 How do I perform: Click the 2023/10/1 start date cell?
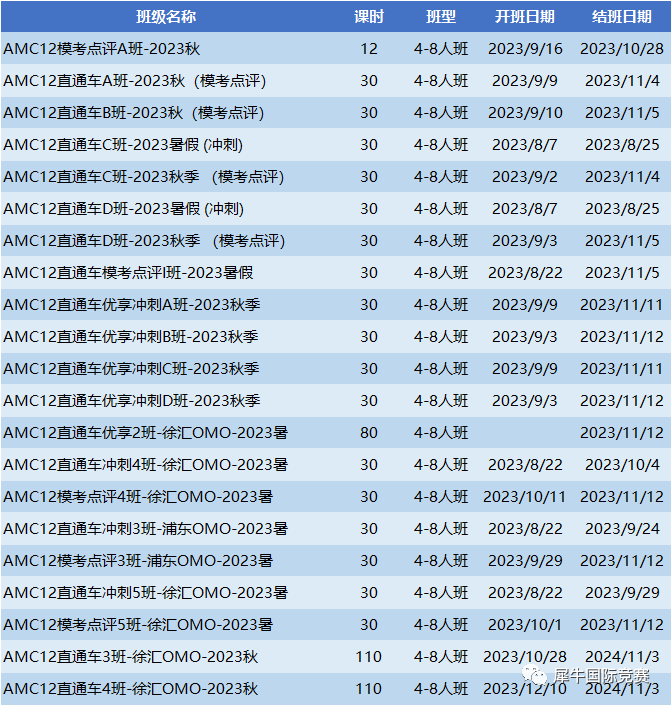(x=525, y=625)
